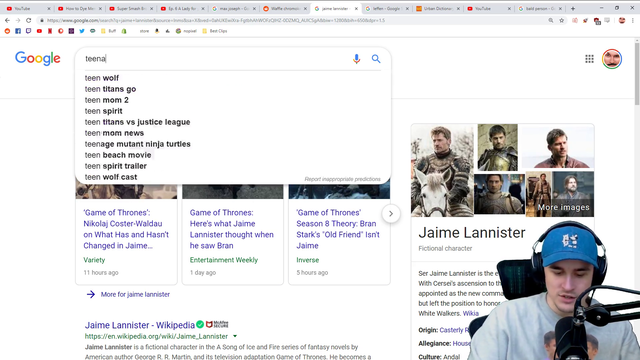640x360 pixels.
Task: Open Jaime on white horse image
Action: pyautogui.click(x=442, y=170)
